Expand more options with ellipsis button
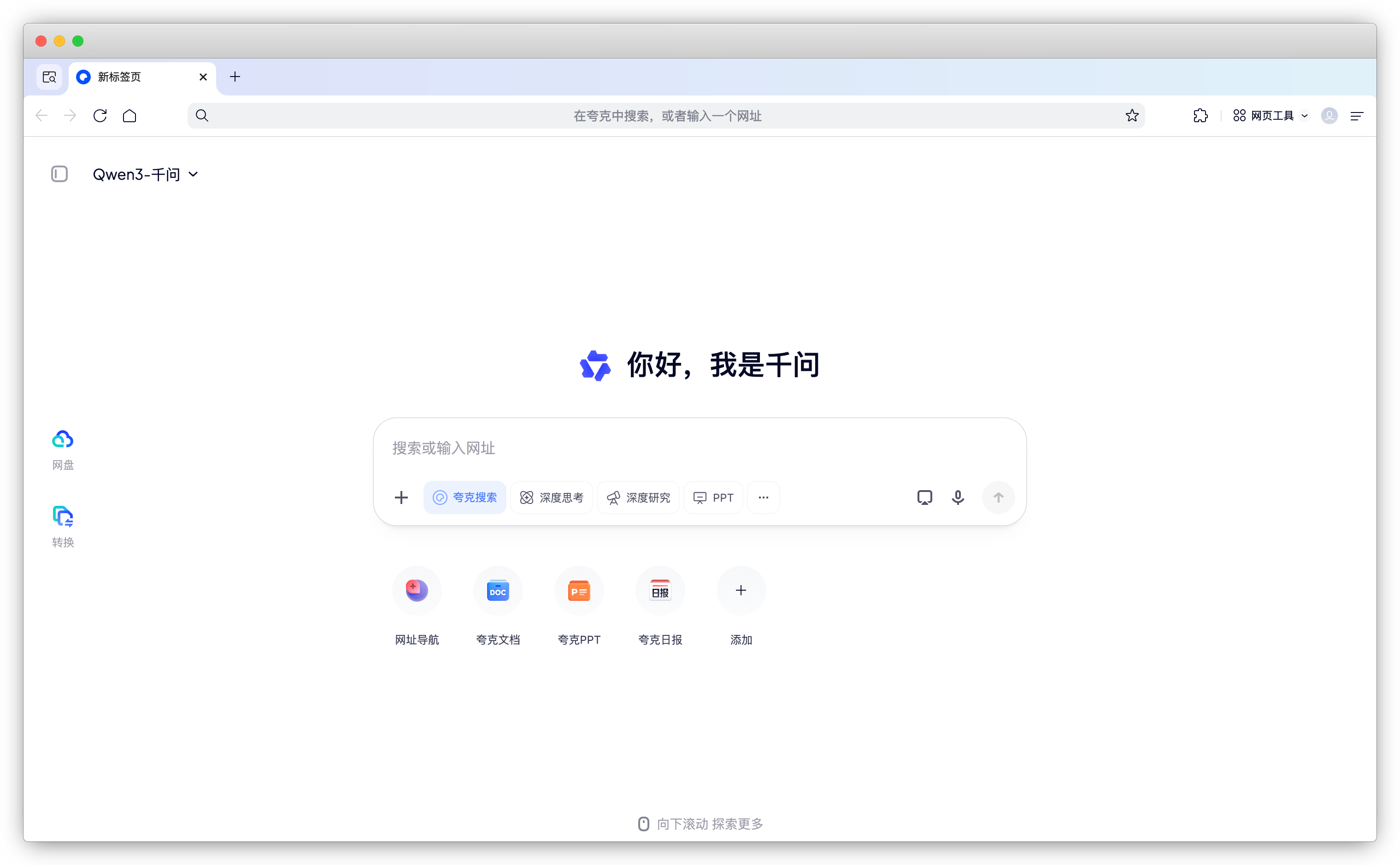Screen dimensions: 1400x865 [x=763, y=498]
